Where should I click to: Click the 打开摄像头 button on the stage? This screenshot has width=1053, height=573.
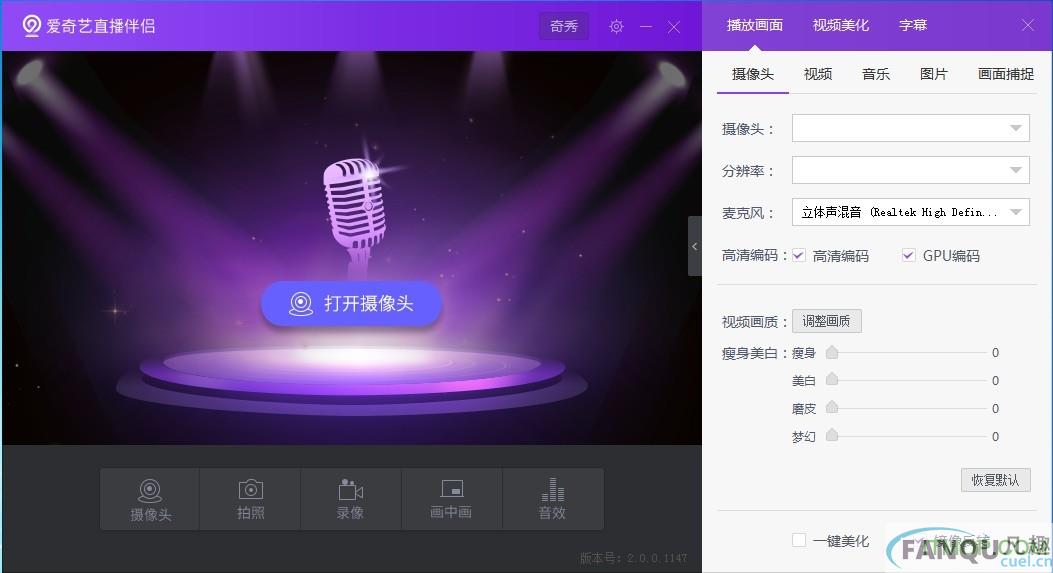tap(351, 304)
